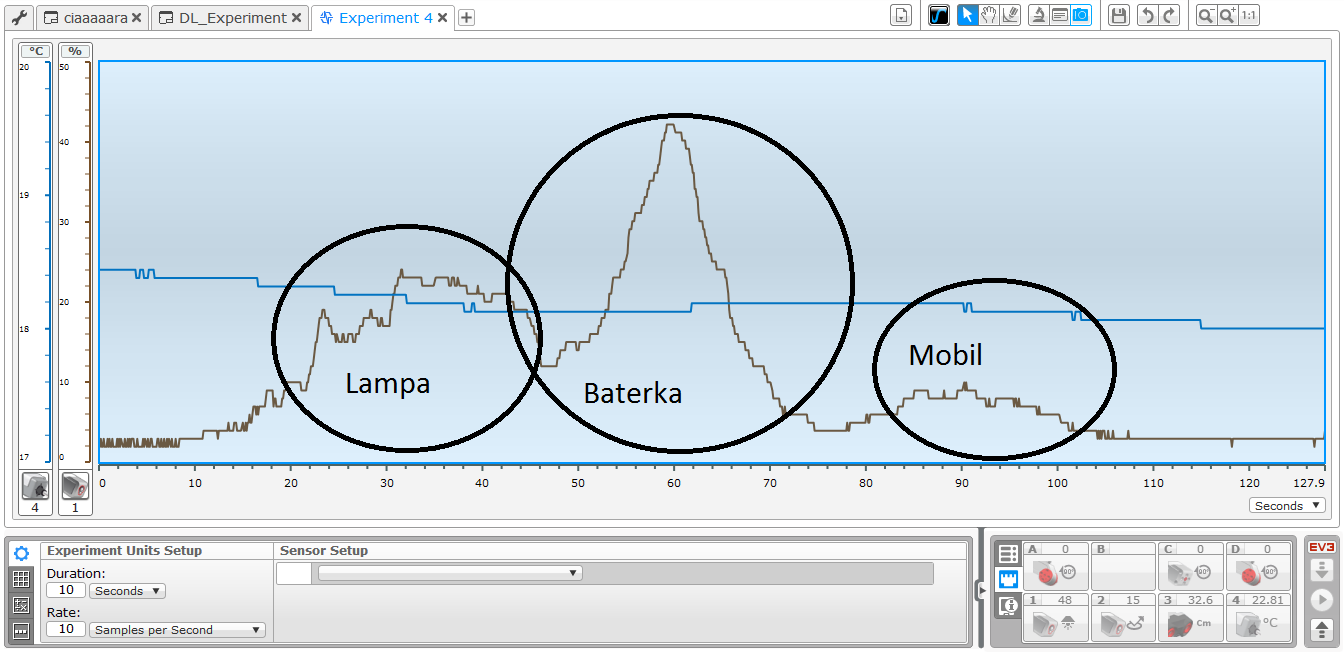Select sensor port 2 tile showing 15
This screenshot has height=652, width=1344.
click(1123, 617)
